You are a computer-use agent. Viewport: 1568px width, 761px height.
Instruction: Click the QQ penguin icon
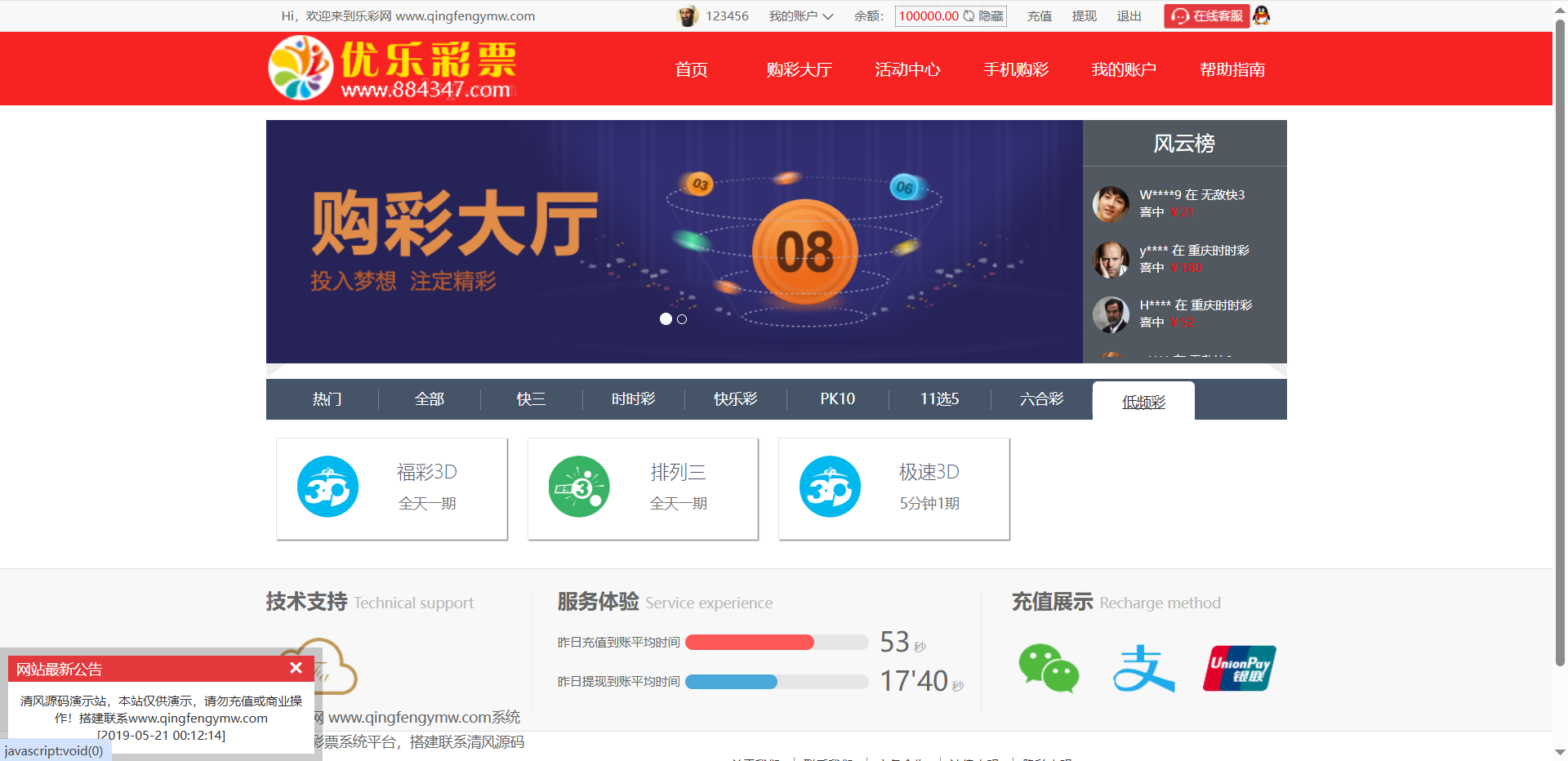click(1262, 16)
